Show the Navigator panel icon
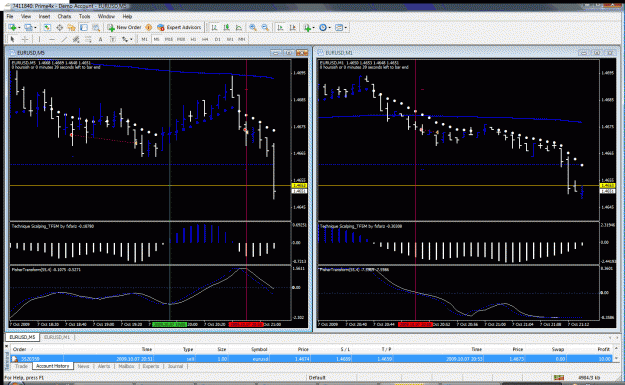Image resolution: width=625 pixels, height=385 pixels. coord(71,28)
